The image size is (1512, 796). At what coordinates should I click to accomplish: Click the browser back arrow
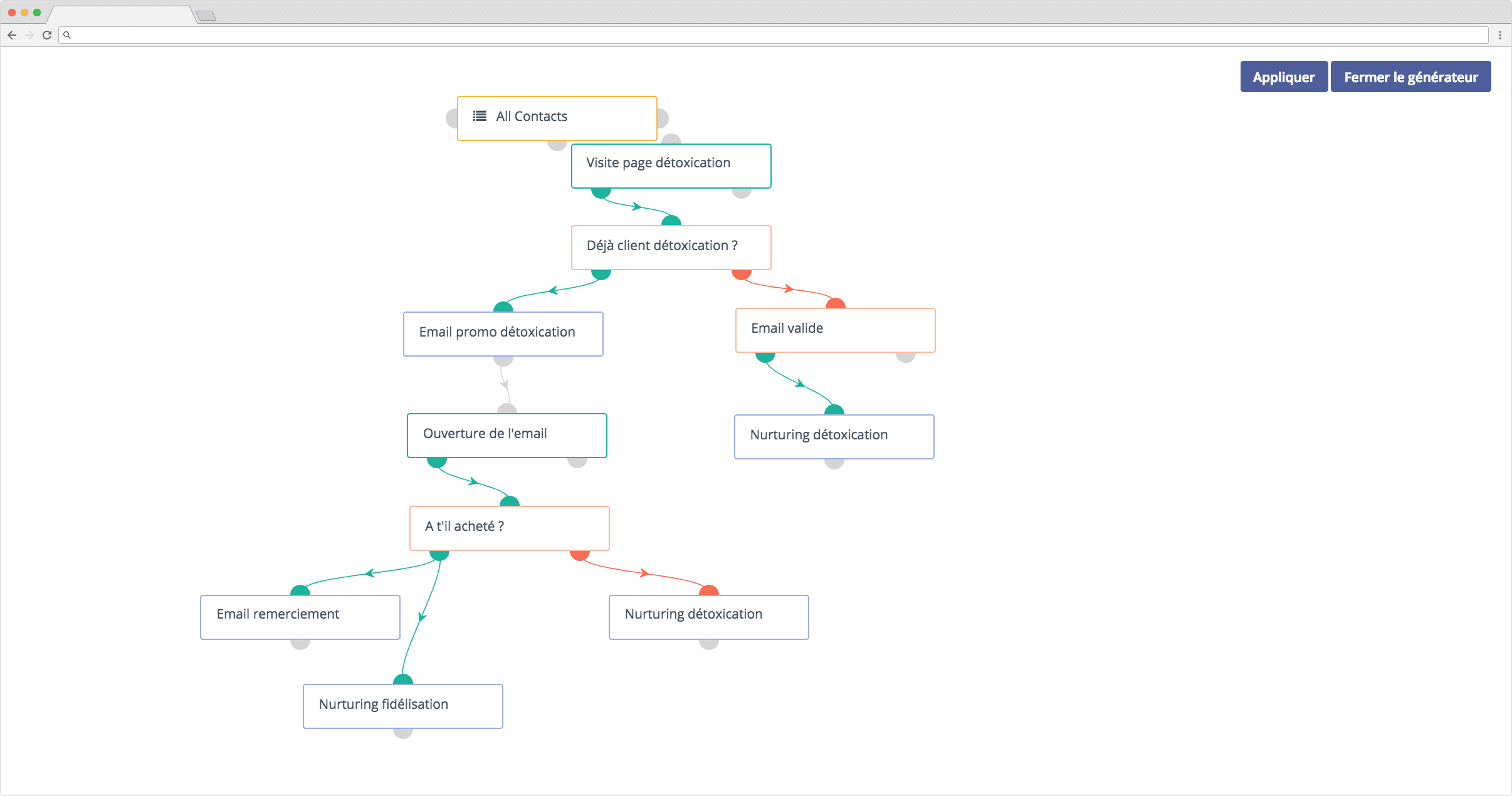pyautogui.click(x=12, y=35)
